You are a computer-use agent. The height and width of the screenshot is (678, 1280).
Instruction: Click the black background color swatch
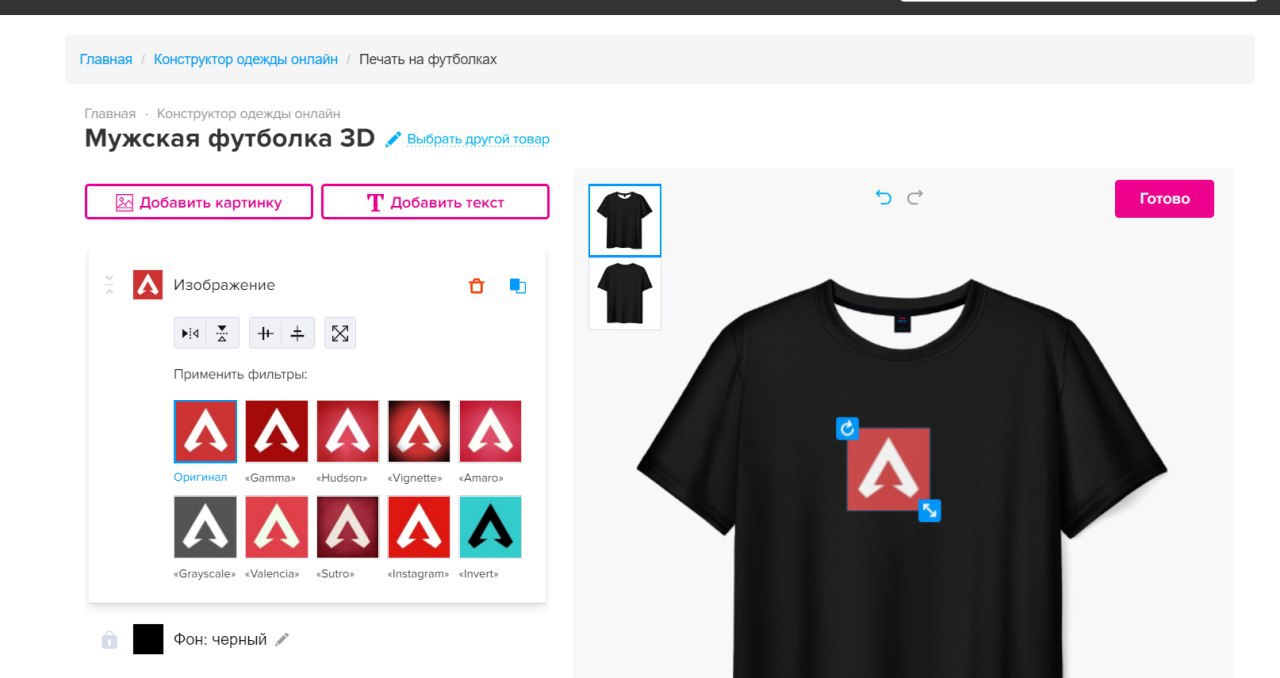pos(148,639)
